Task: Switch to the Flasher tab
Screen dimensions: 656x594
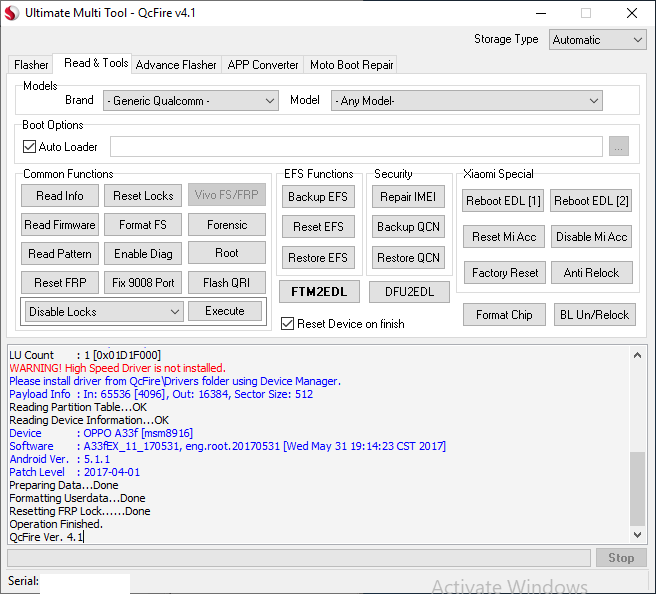Action: (x=31, y=65)
